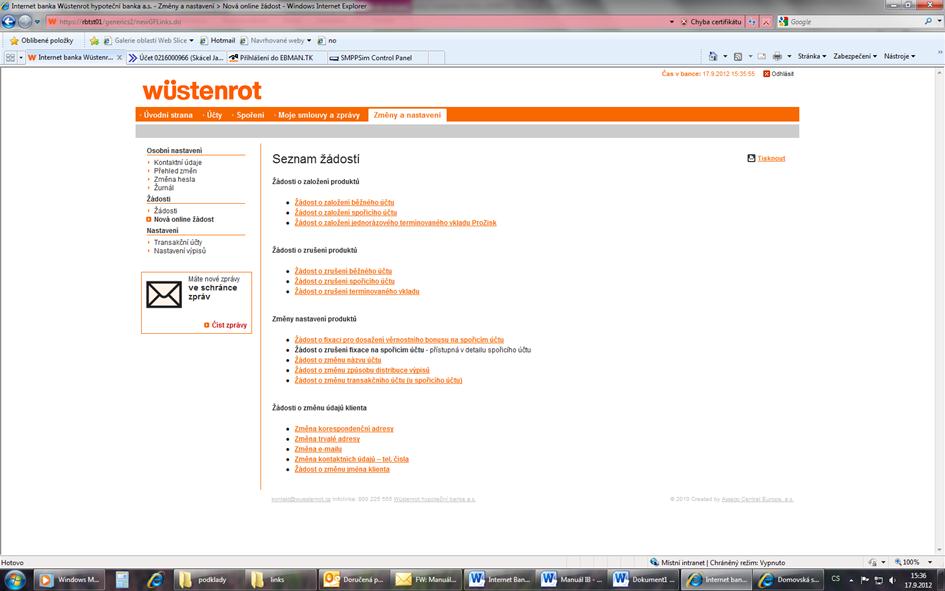Open 'Žádost o založení běžného účtu' link
945x591 pixels.
344,202
